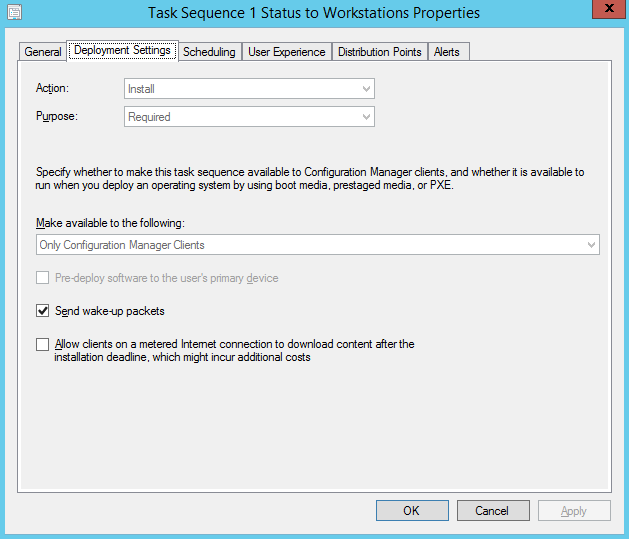
Task: Click the Task Sequence 1 title bar text
Action: 313,13
